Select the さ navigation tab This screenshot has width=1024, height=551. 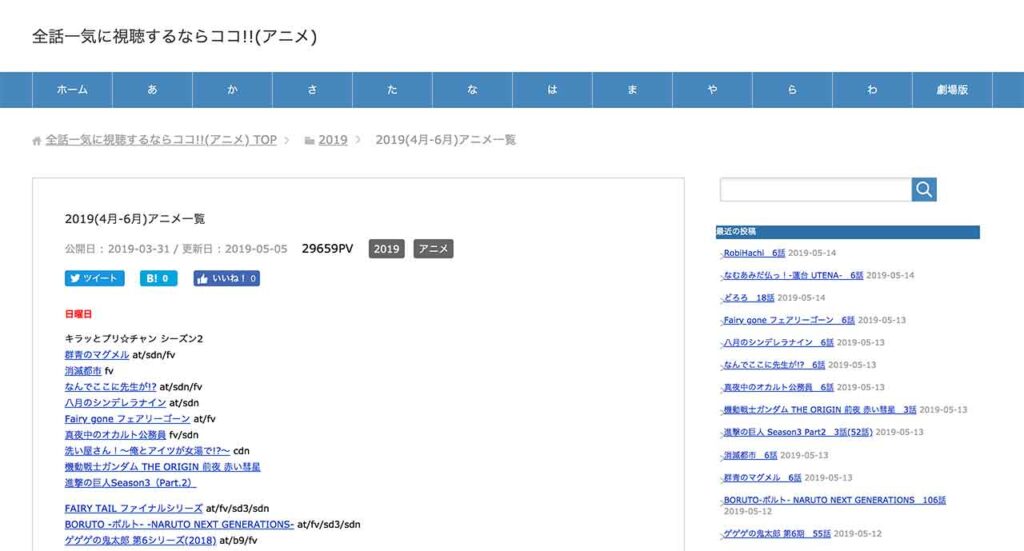tap(312, 90)
